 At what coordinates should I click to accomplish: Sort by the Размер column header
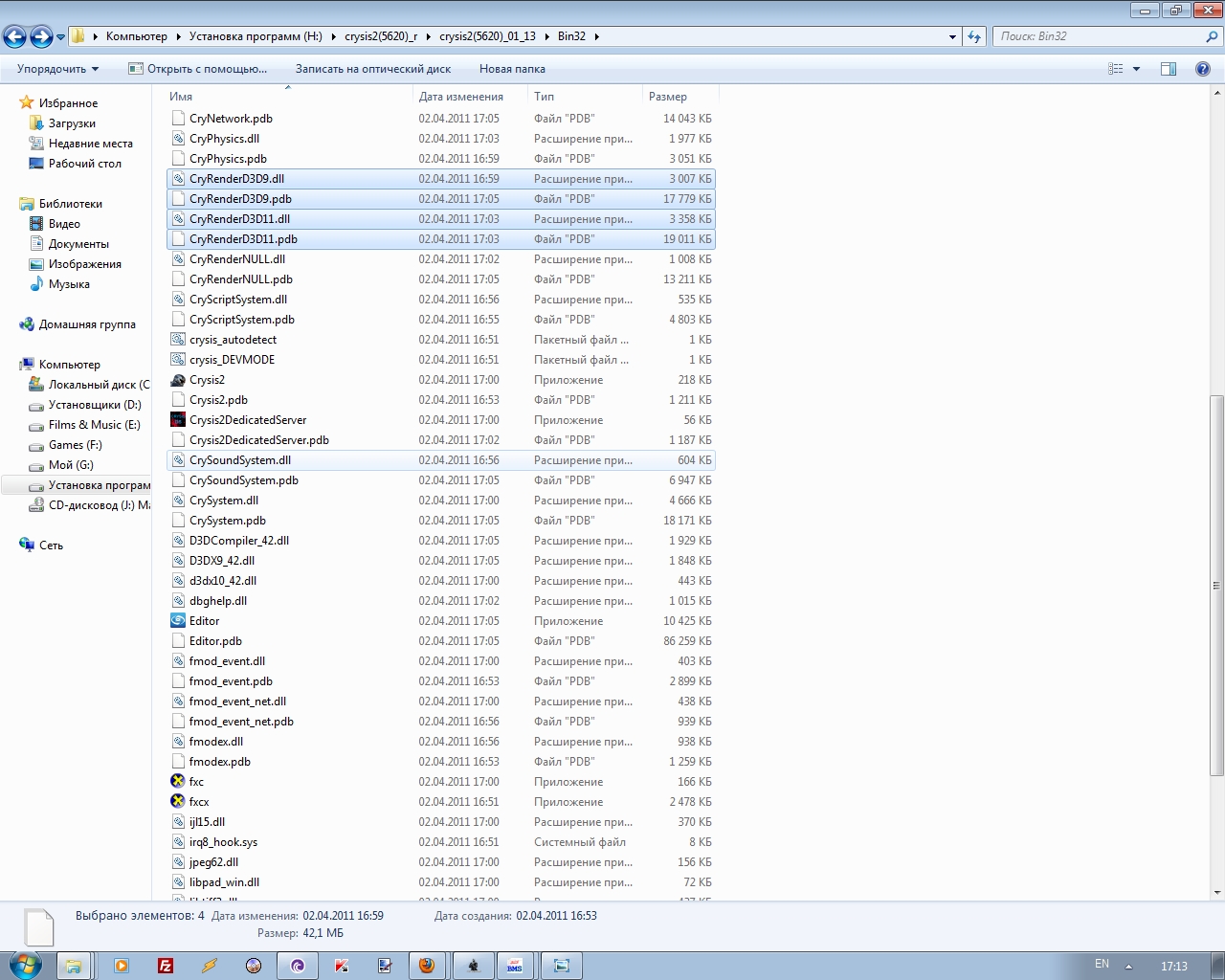click(680, 97)
